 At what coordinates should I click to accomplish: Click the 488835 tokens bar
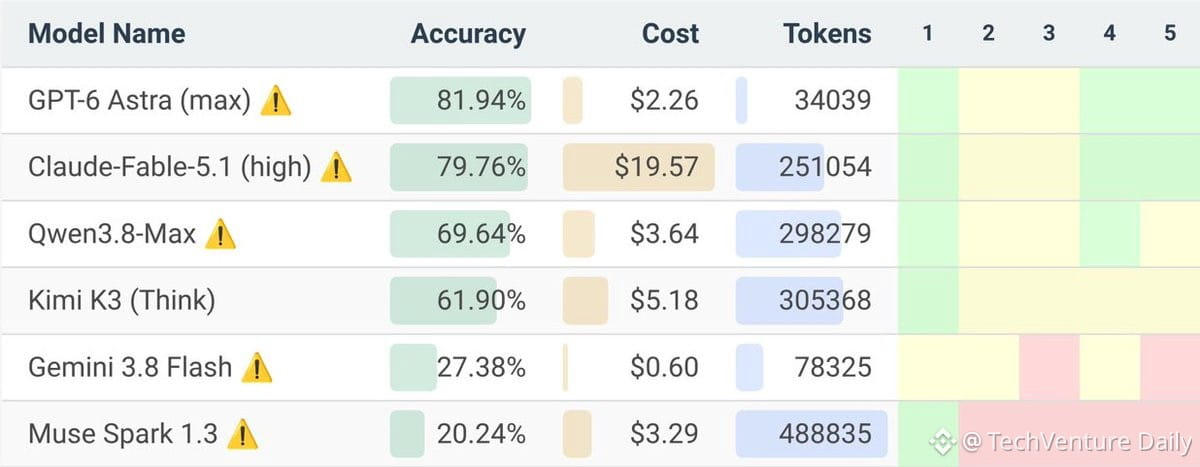[x=811, y=434]
